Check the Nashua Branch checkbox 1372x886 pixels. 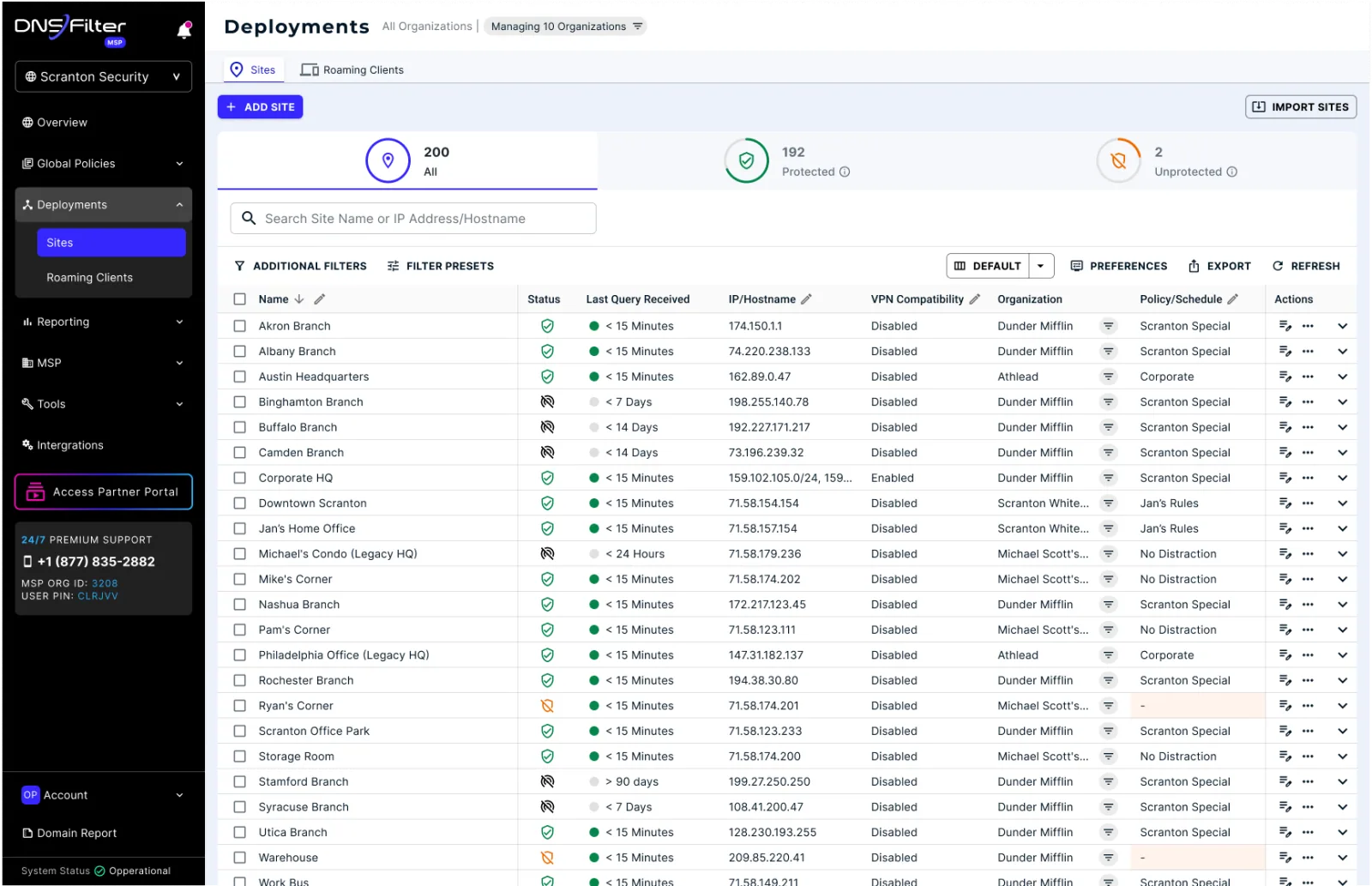click(240, 605)
